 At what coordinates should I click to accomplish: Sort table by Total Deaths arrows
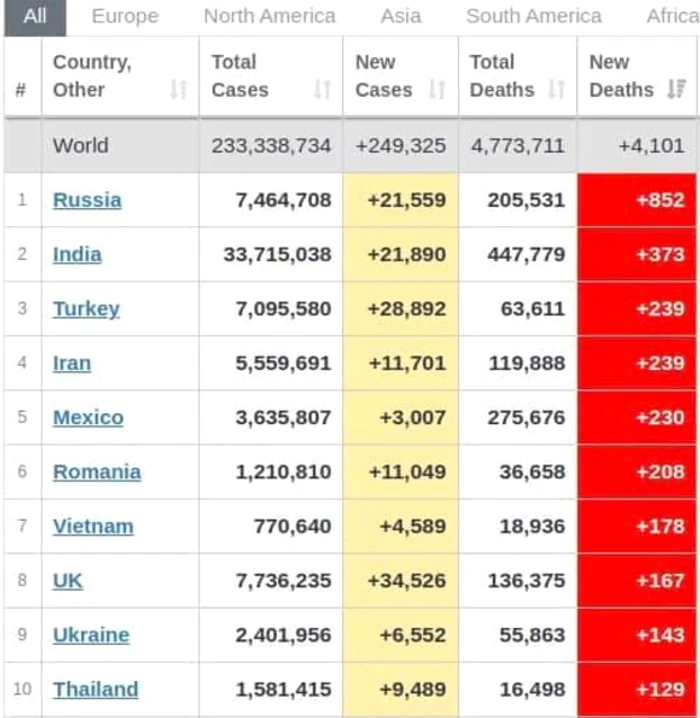[x=557, y=90]
